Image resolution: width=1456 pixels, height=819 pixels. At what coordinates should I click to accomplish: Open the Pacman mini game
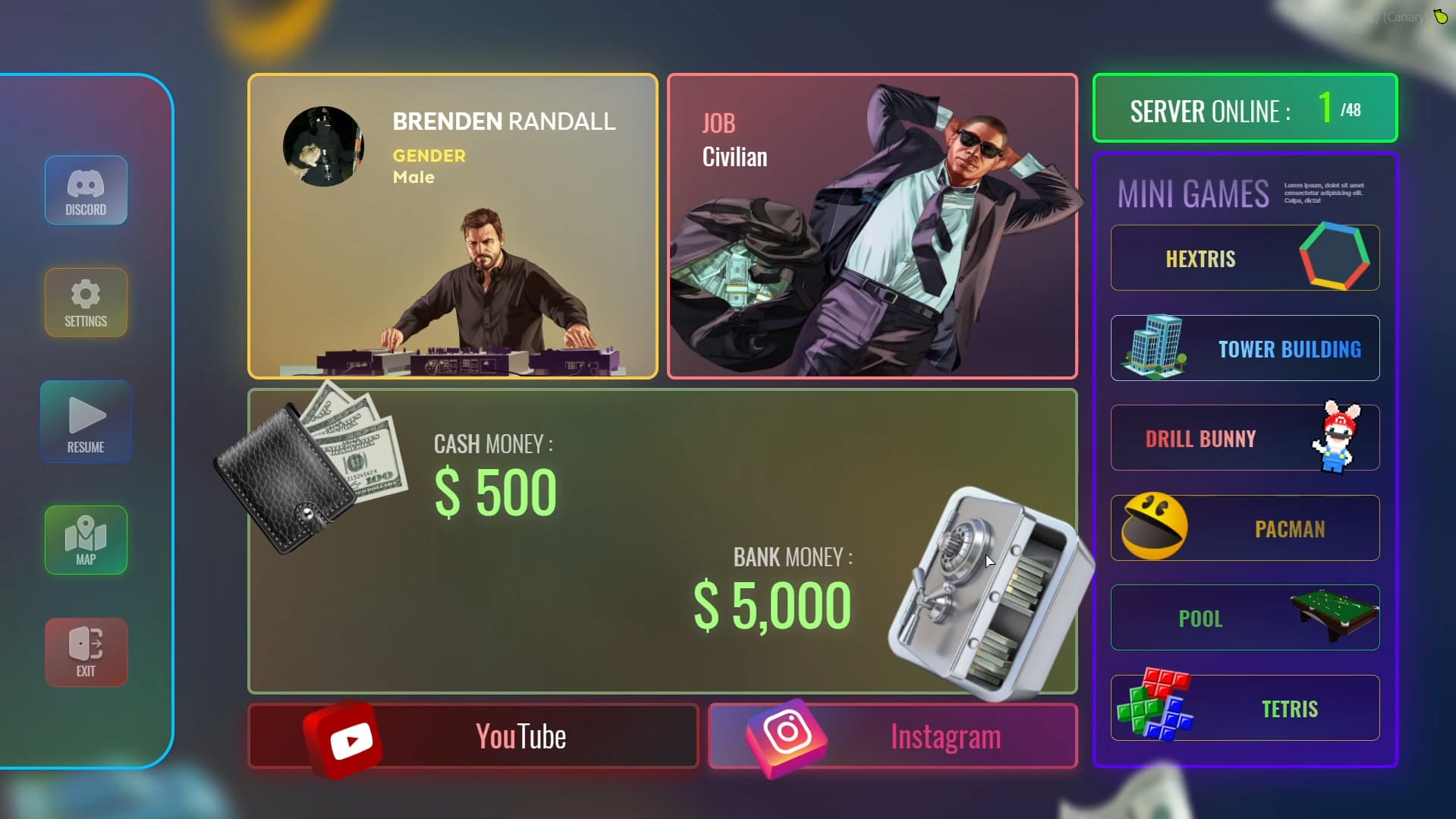1245,528
